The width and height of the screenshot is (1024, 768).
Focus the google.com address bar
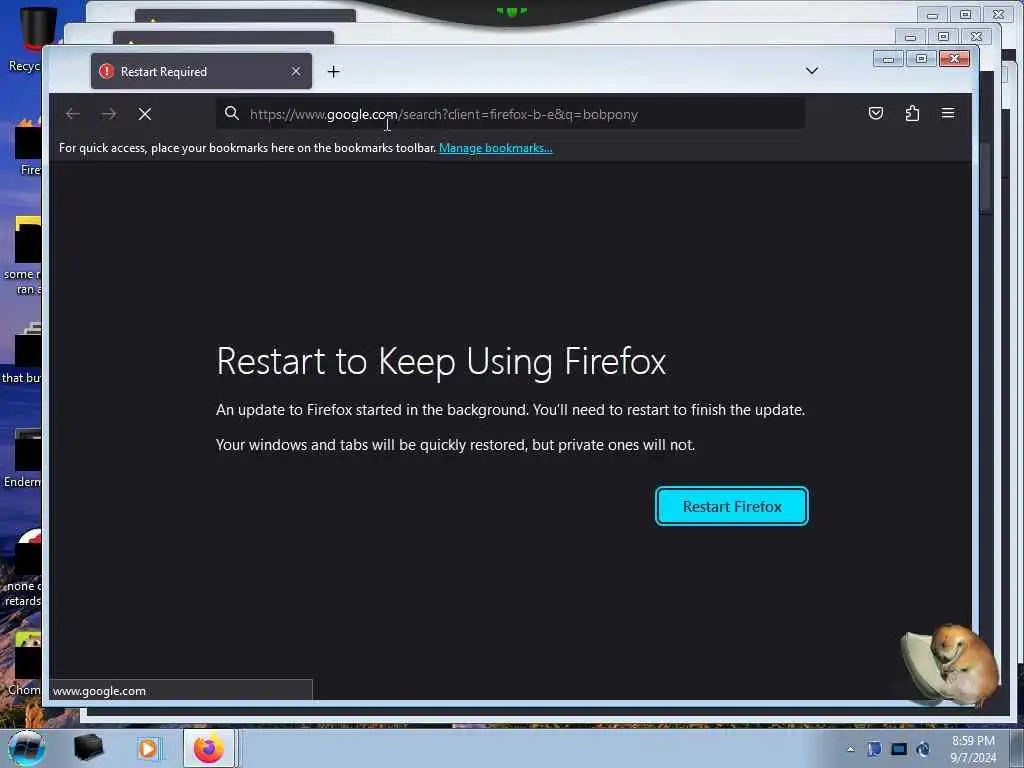510,114
